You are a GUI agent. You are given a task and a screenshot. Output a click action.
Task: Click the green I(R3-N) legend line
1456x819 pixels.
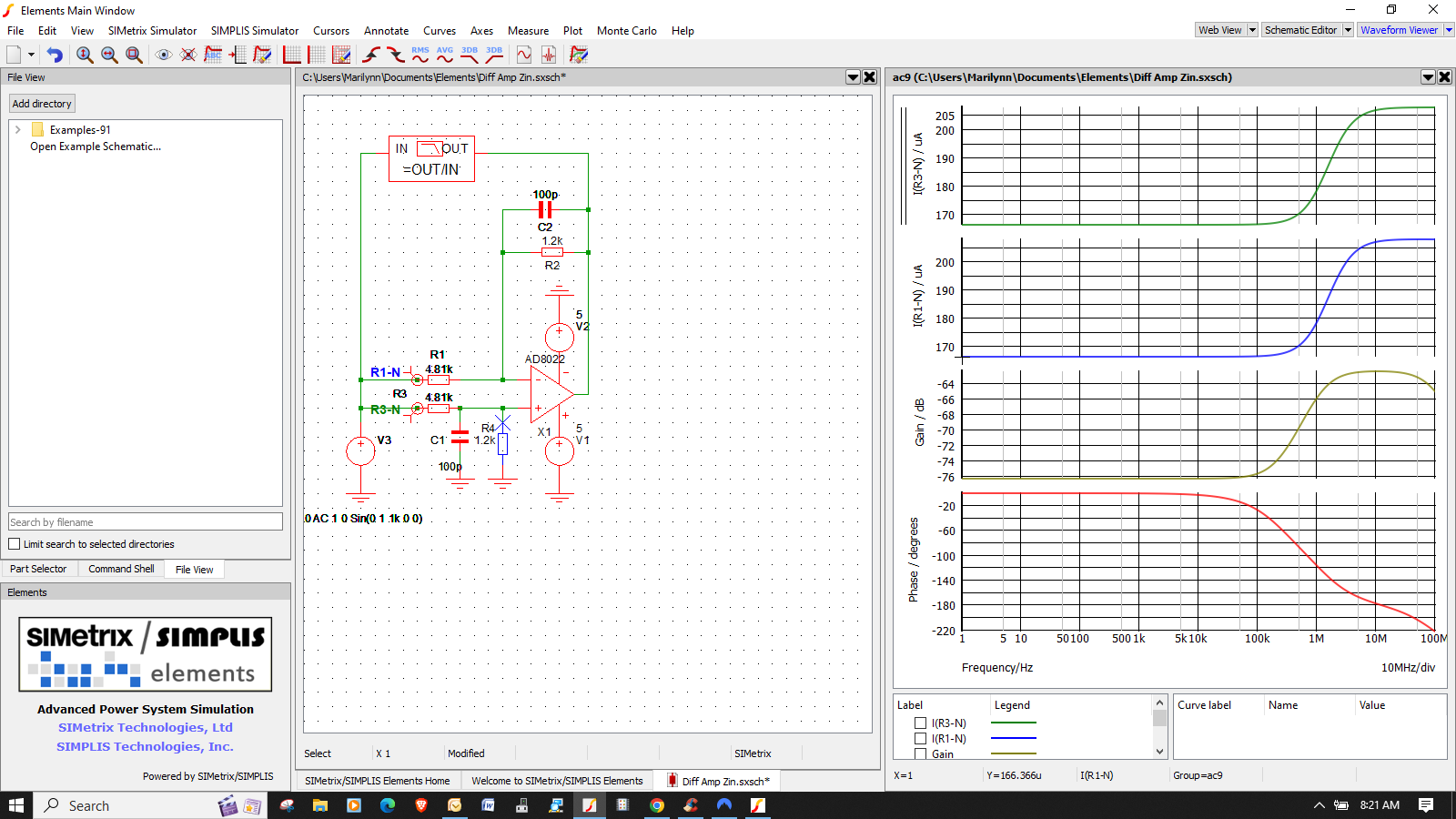[x=1013, y=723]
